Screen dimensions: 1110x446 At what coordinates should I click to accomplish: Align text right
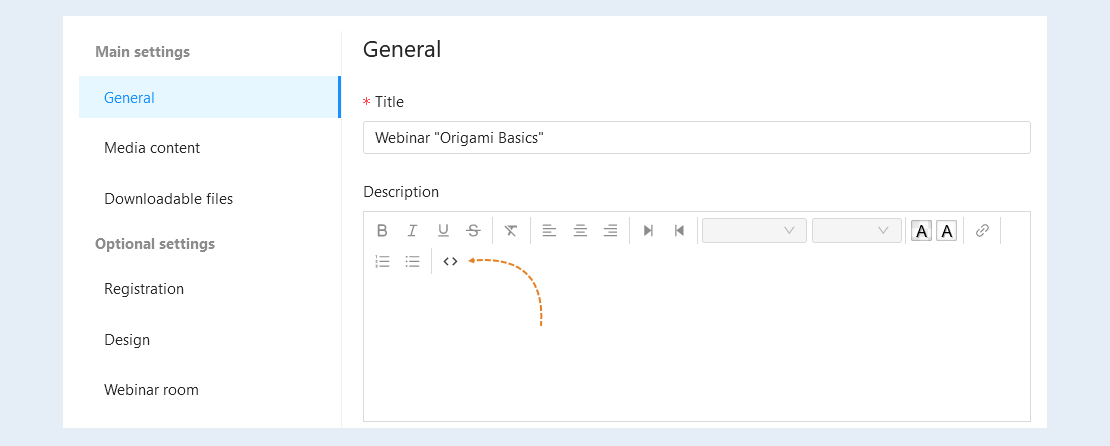[611, 230]
